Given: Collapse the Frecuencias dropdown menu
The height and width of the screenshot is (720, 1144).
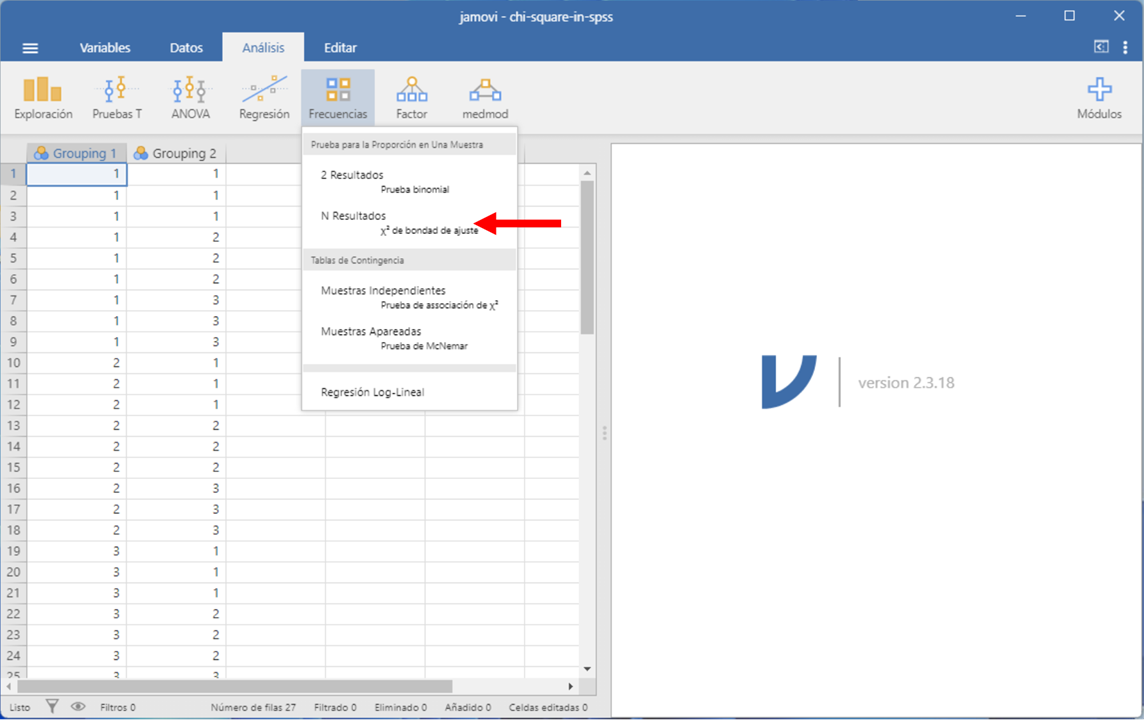Looking at the screenshot, I should 338,98.
